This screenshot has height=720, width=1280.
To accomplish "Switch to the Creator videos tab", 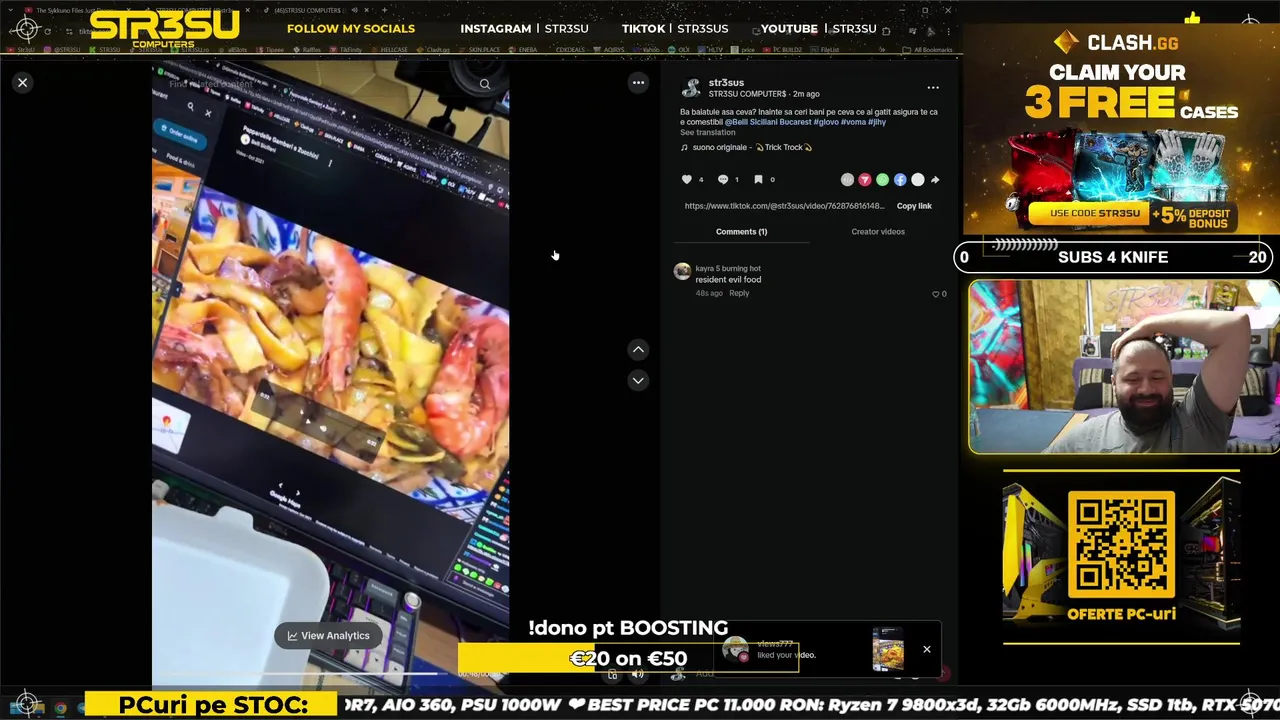I will pyautogui.click(x=878, y=232).
